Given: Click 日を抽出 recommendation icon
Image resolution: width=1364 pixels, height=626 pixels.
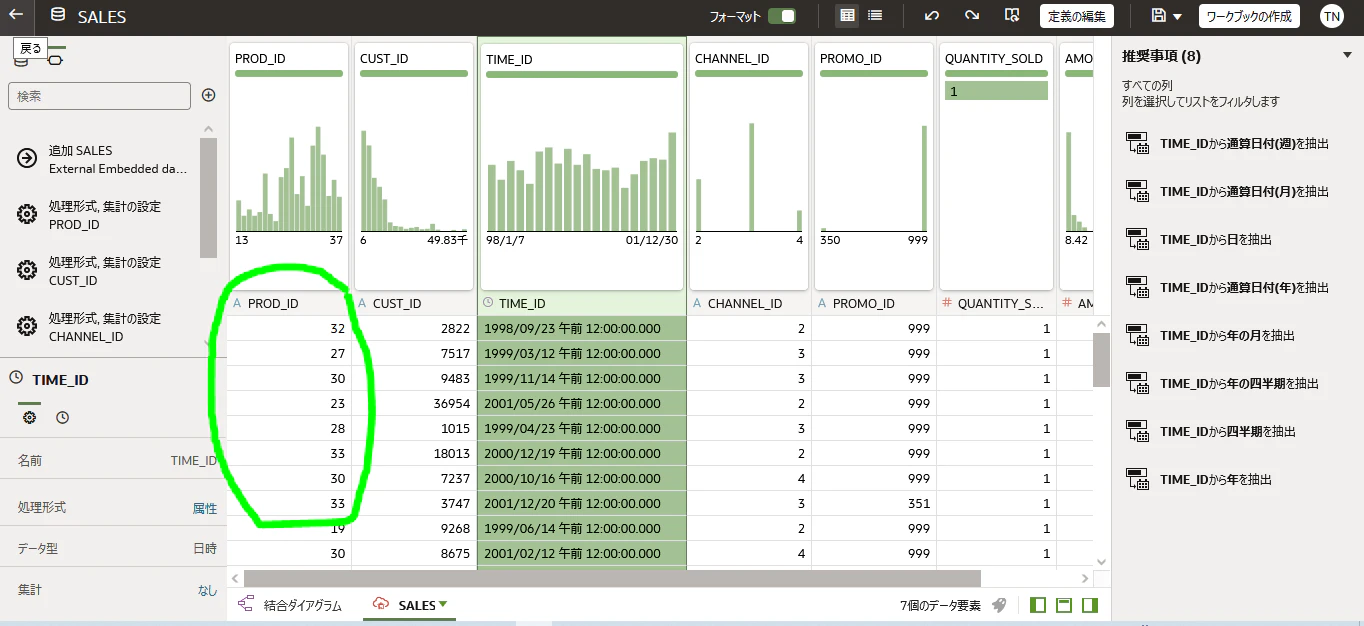Looking at the screenshot, I should pyautogui.click(x=1138, y=239).
